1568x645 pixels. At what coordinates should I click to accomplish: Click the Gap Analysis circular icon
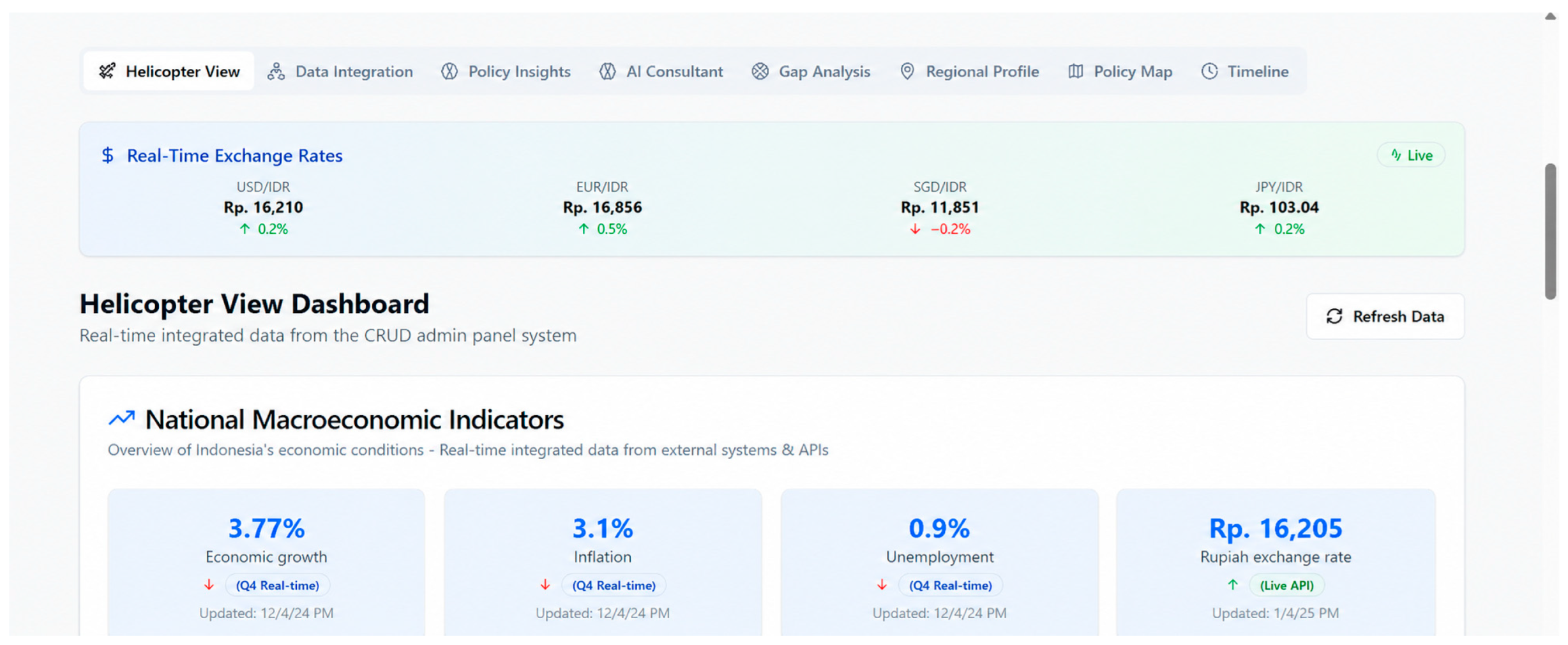760,71
